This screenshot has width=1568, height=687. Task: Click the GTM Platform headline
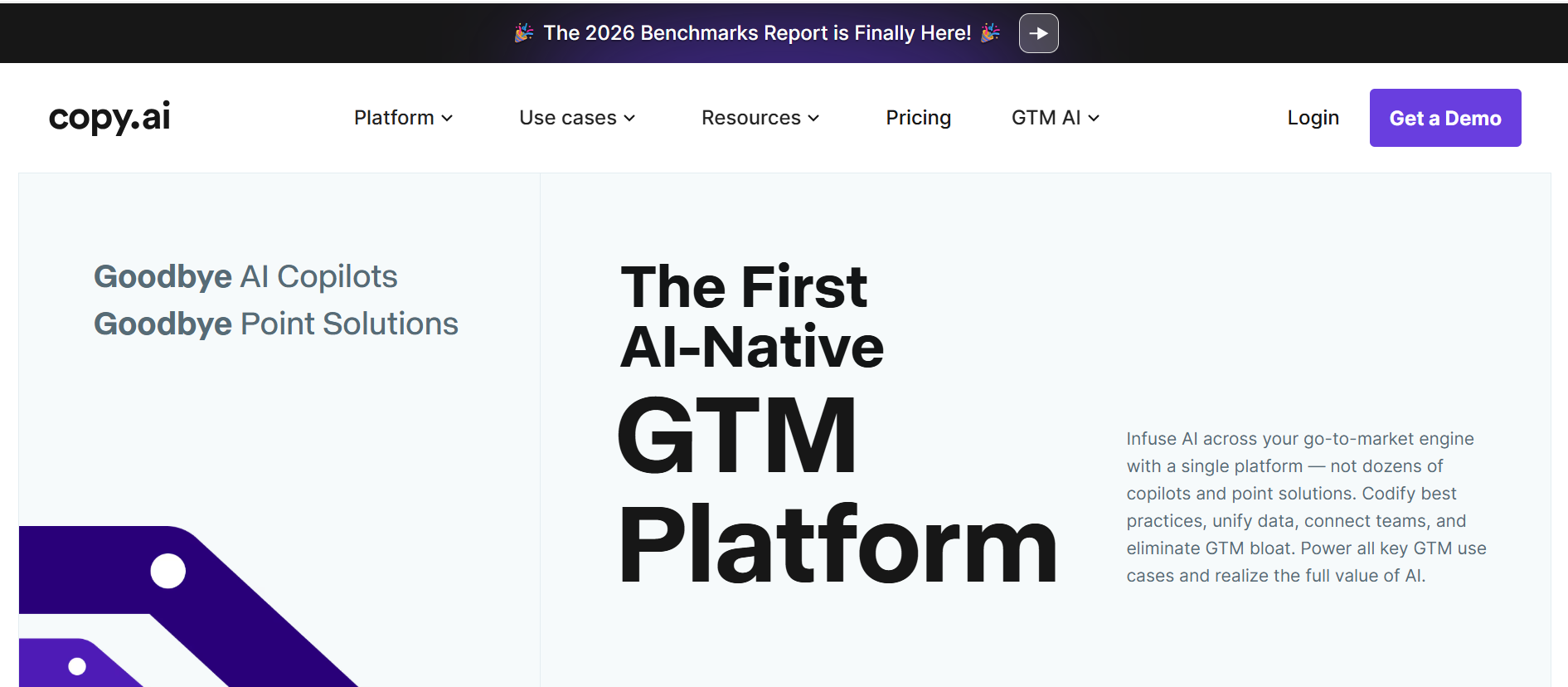pos(836,490)
